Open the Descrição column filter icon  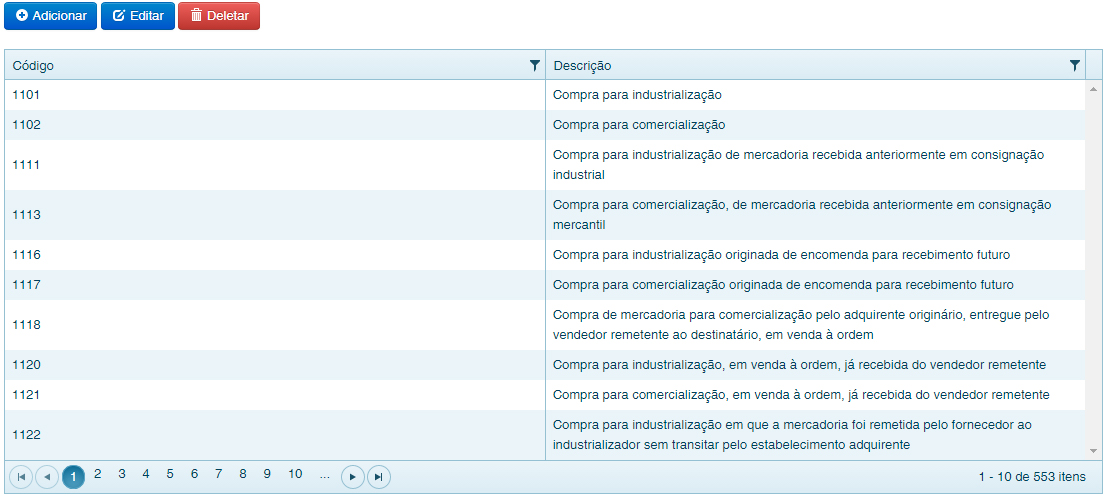[x=1075, y=65]
